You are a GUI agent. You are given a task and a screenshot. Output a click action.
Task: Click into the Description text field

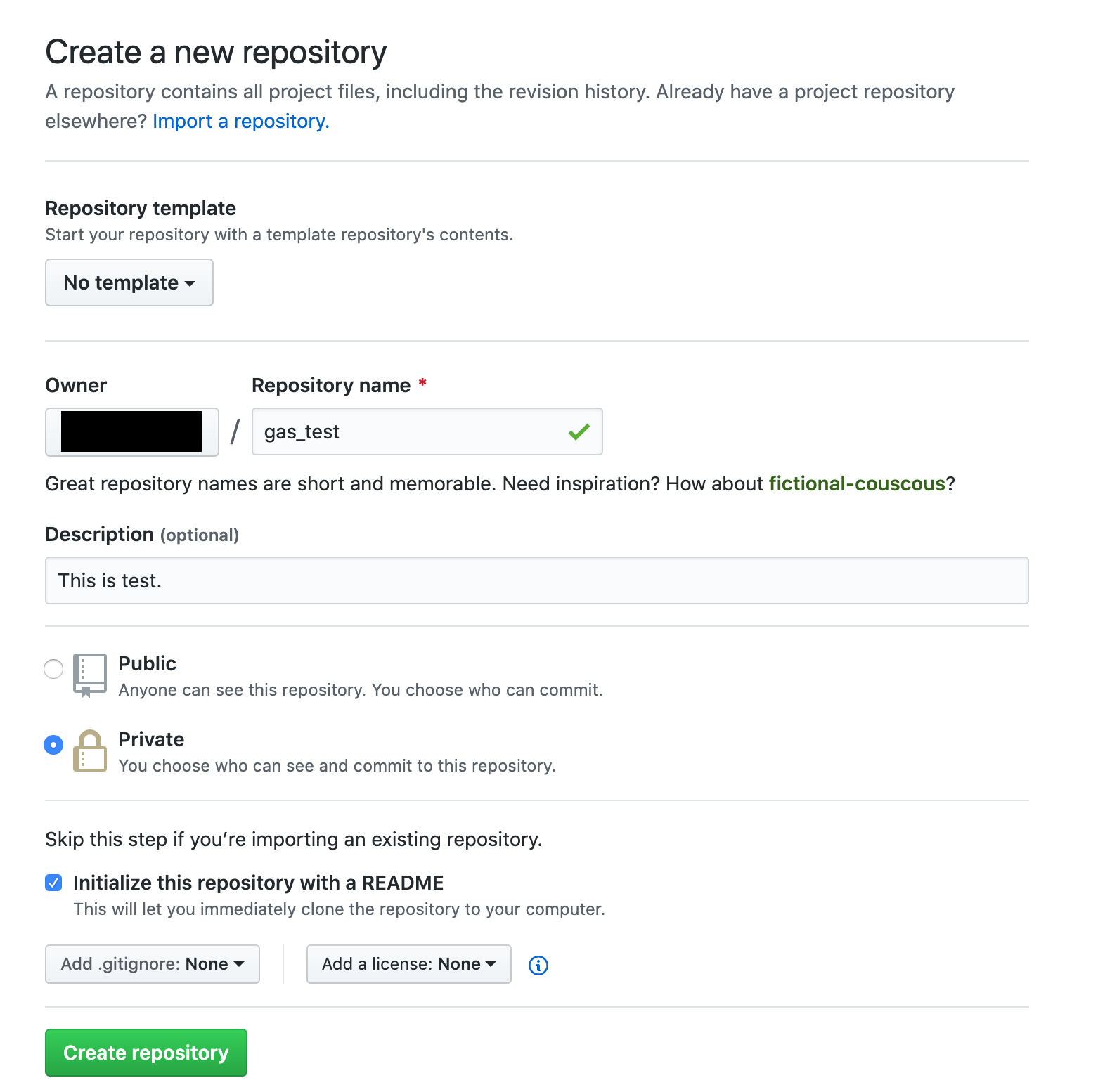(537, 580)
